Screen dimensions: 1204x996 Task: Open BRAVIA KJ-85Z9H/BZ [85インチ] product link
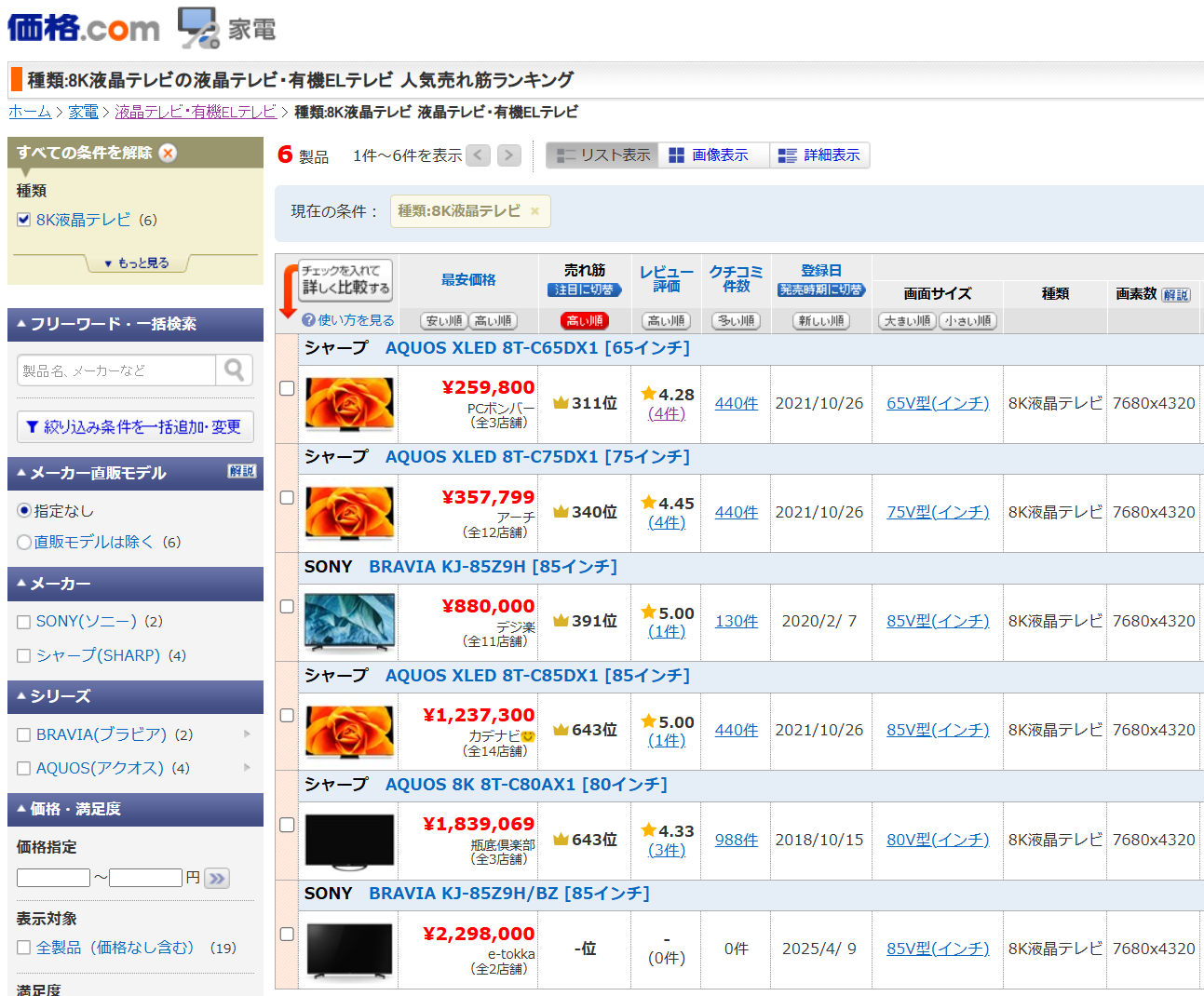508,894
